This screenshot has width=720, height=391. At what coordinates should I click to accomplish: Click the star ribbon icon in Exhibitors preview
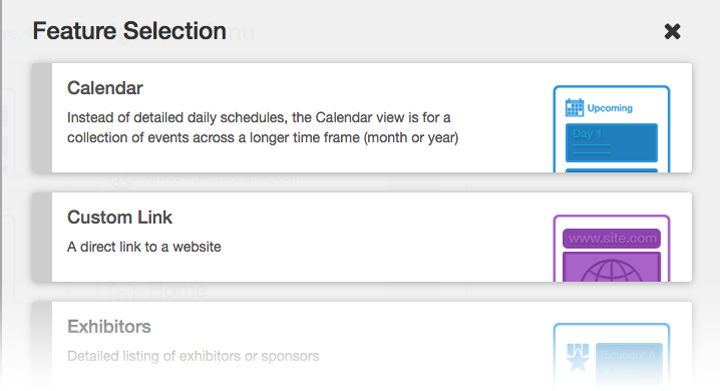[x=578, y=357]
